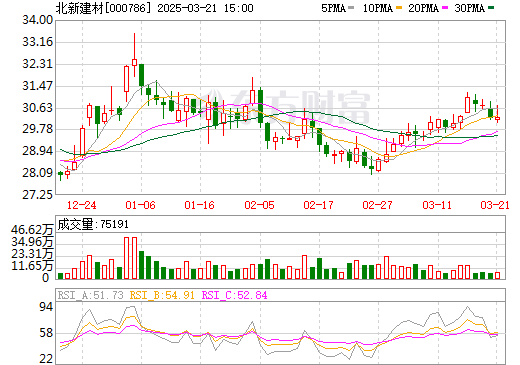This screenshot has height=365, width=520.
Task: Click the 10PMA legend label
Action: (378, 8)
